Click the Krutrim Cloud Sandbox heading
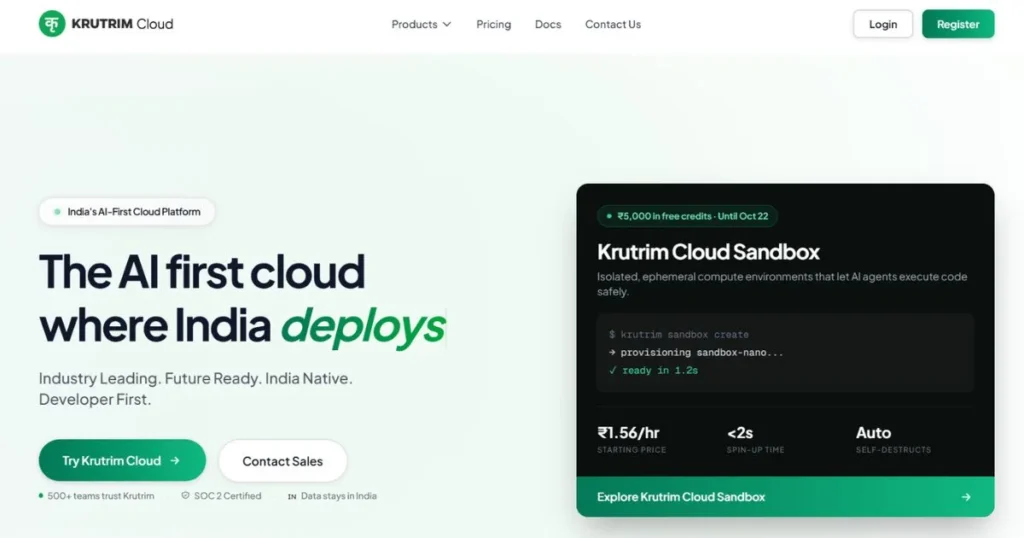Viewport: 1024px width, 538px height. coord(708,252)
